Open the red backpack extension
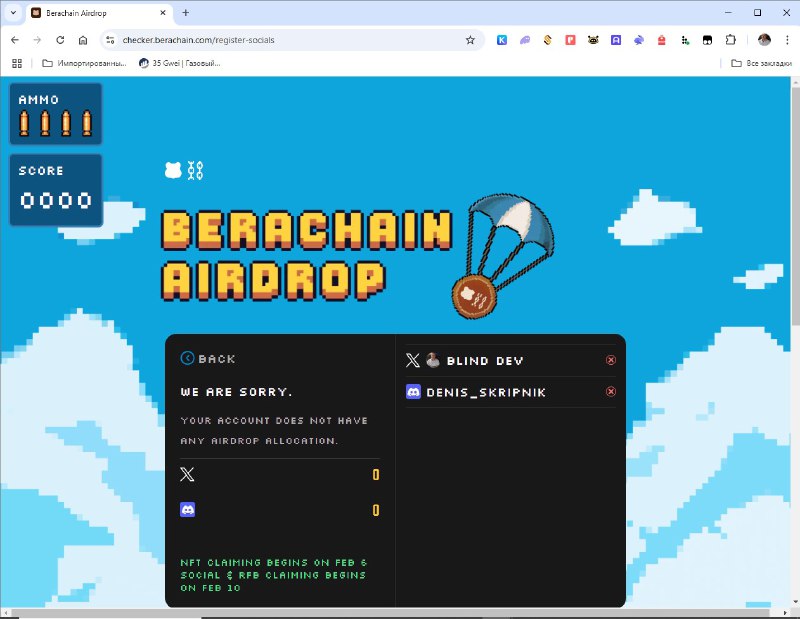The width and height of the screenshot is (800, 619). (x=662, y=40)
